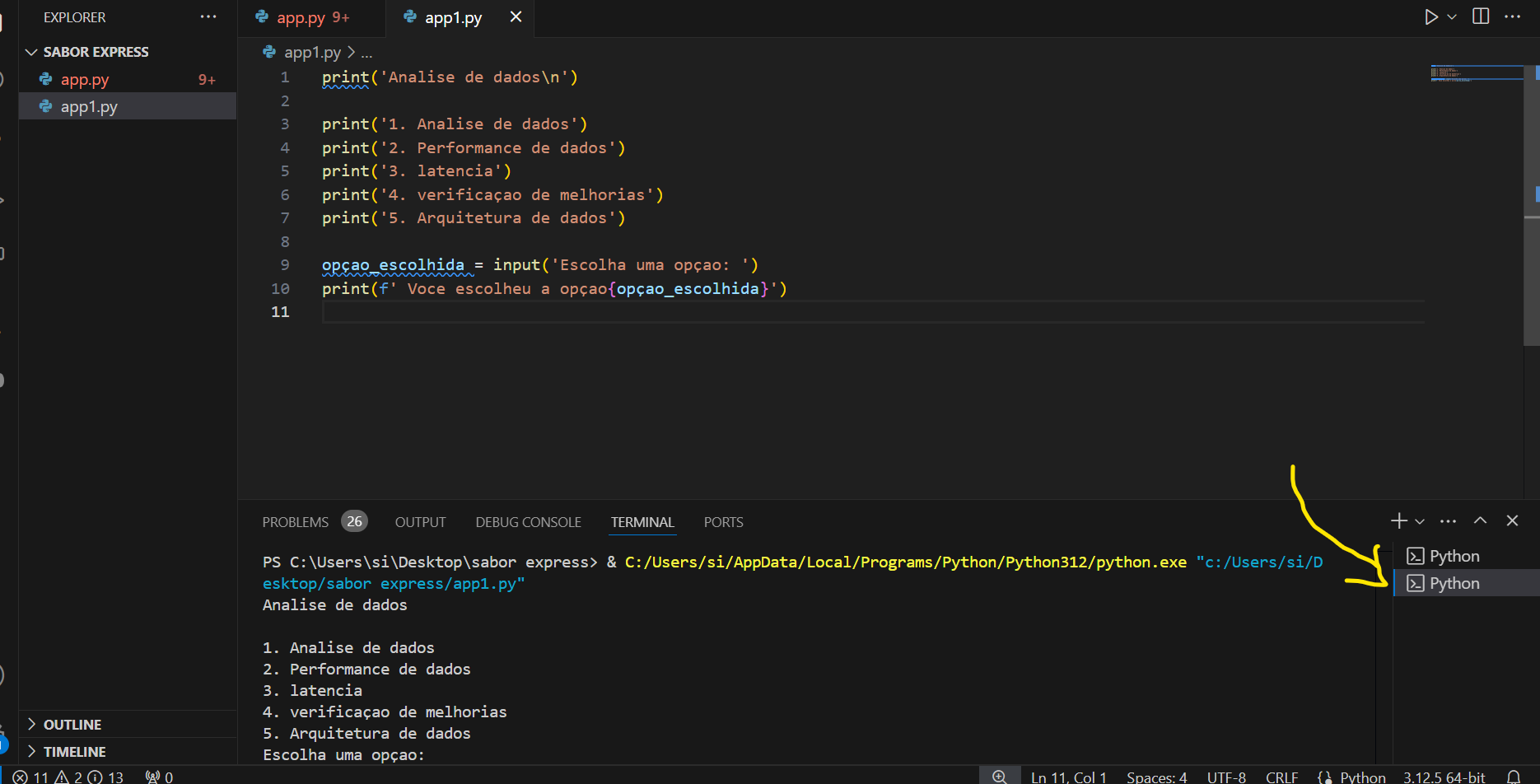Viewport: 1540px width, 784px height.
Task: Click the editor vertical scrollbar
Action: 1532,206
